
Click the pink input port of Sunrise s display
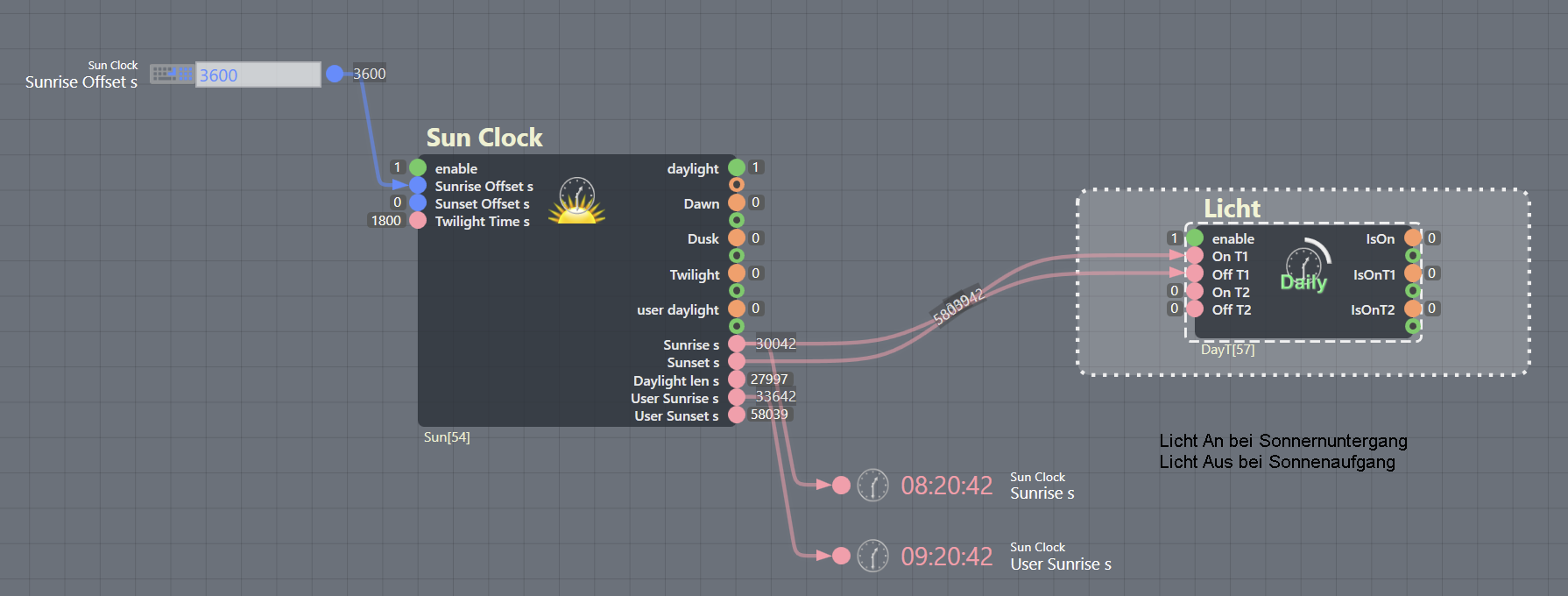(x=841, y=486)
